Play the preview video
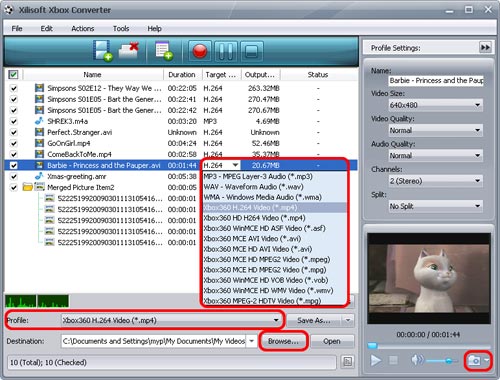Viewport: 500px width, 380px height. pyautogui.click(x=376, y=360)
